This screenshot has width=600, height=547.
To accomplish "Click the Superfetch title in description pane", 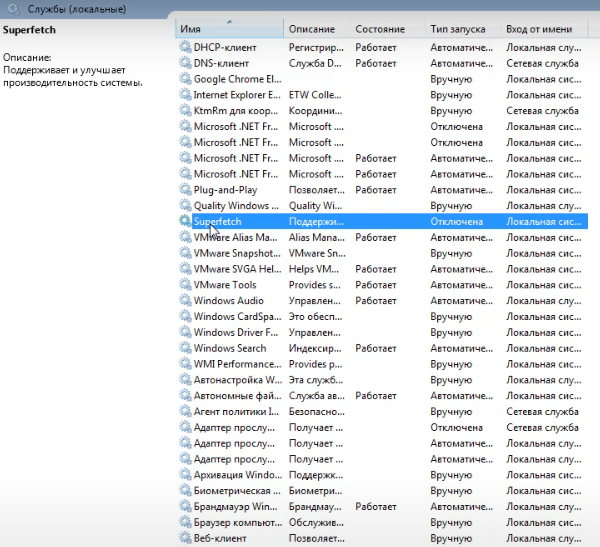I will [x=29, y=30].
